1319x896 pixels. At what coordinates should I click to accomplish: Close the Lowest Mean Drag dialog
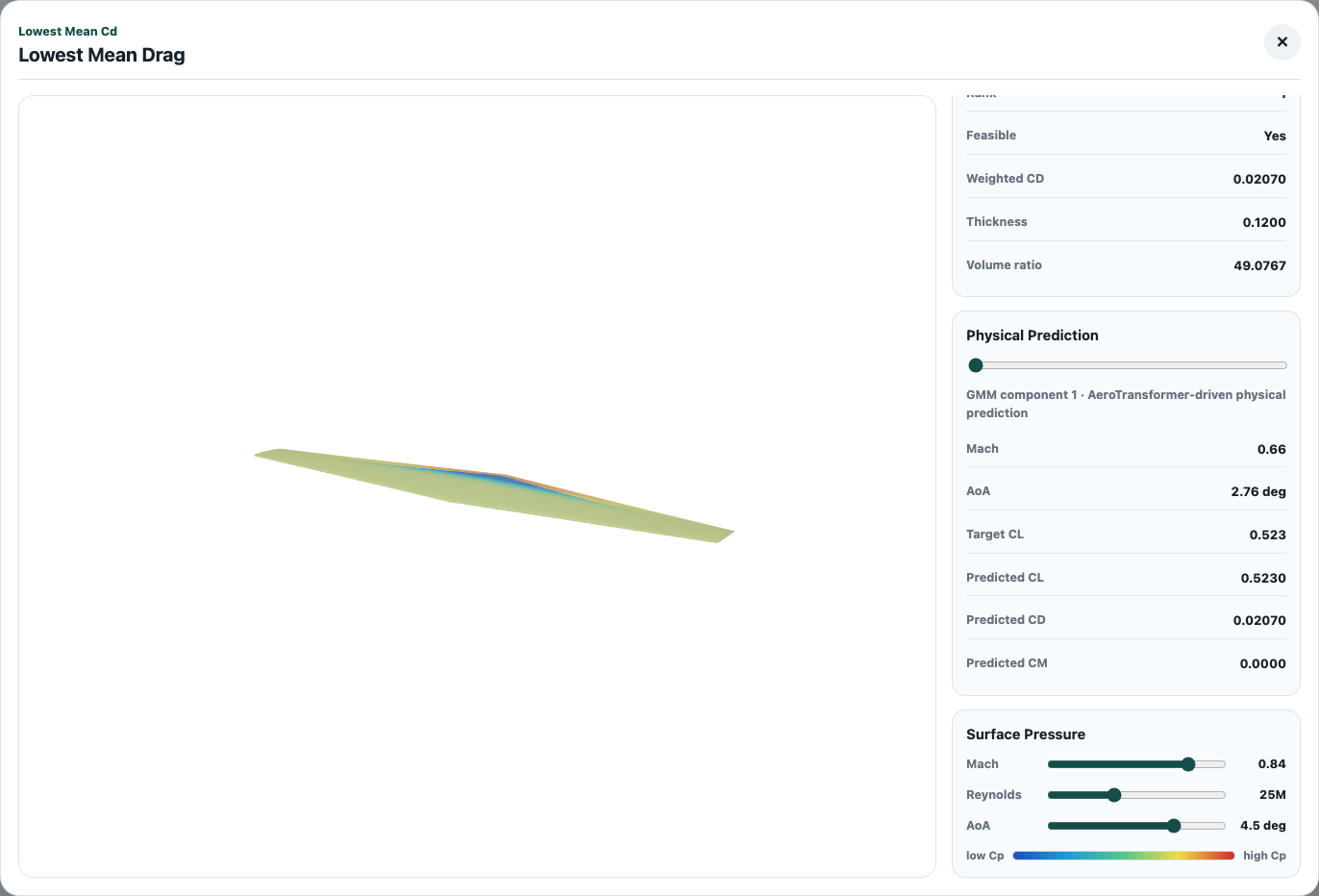pyautogui.click(x=1282, y=42)
